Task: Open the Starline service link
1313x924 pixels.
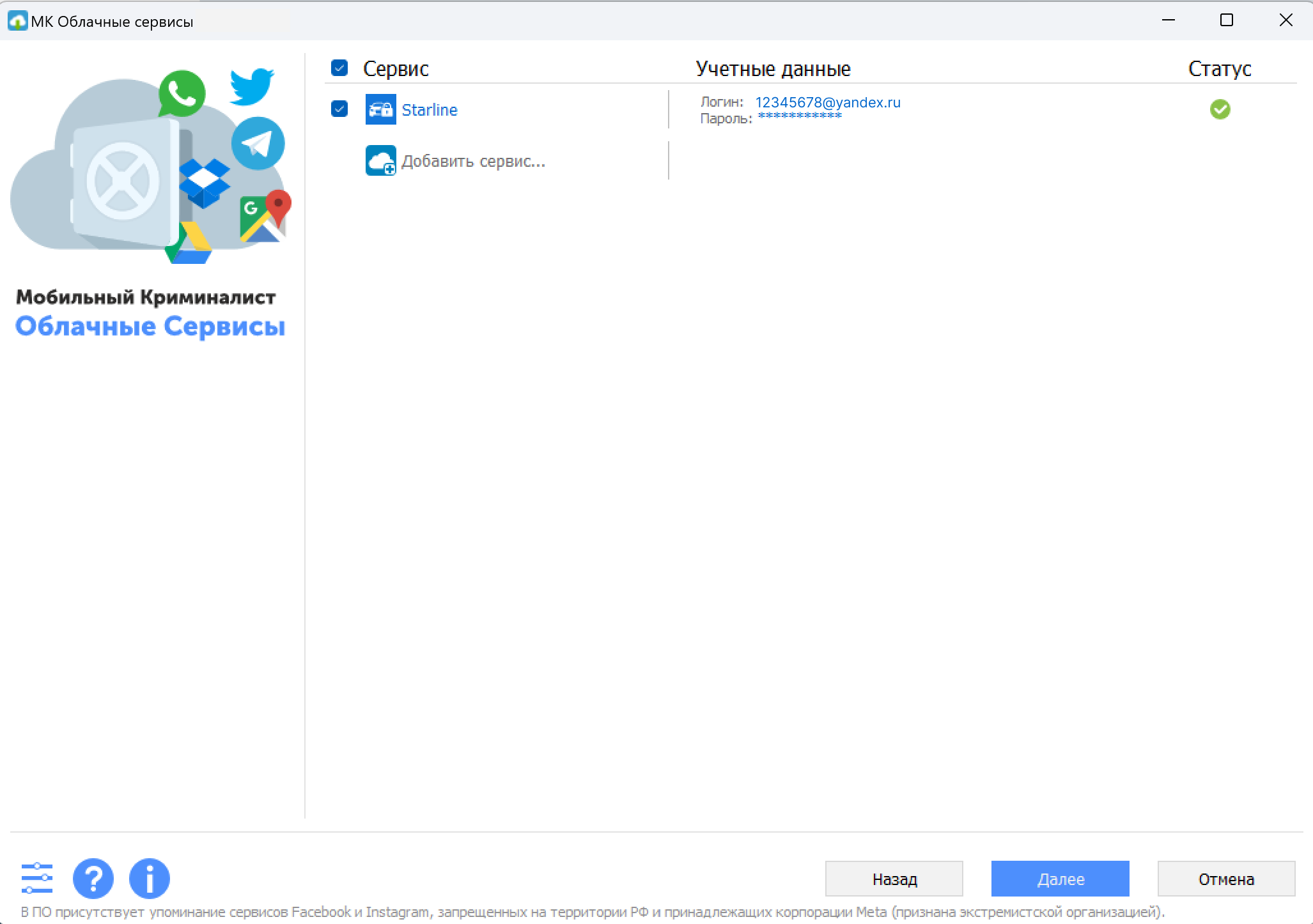Action: (429, 110)
